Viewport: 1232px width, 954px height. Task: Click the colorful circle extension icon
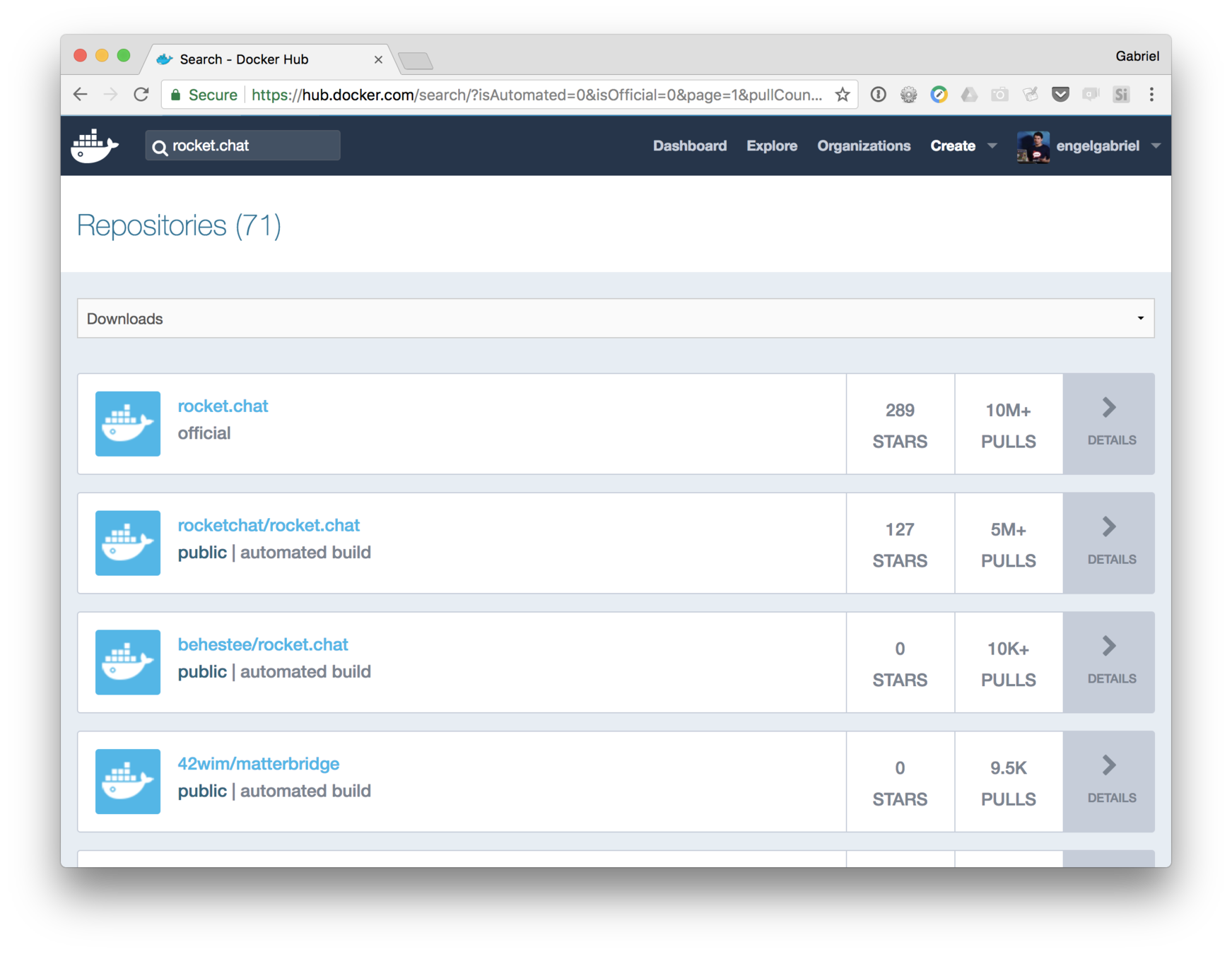click(939, 95)
